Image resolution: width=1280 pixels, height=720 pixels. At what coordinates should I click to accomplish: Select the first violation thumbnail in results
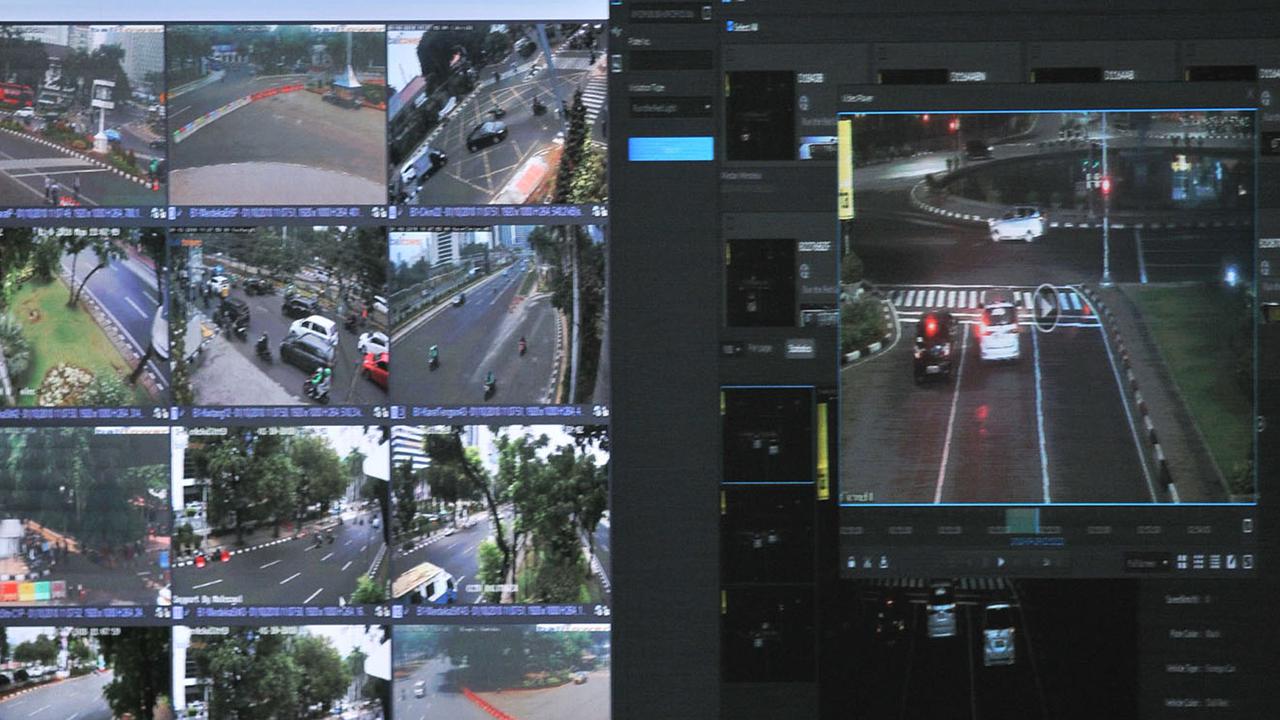760,115
